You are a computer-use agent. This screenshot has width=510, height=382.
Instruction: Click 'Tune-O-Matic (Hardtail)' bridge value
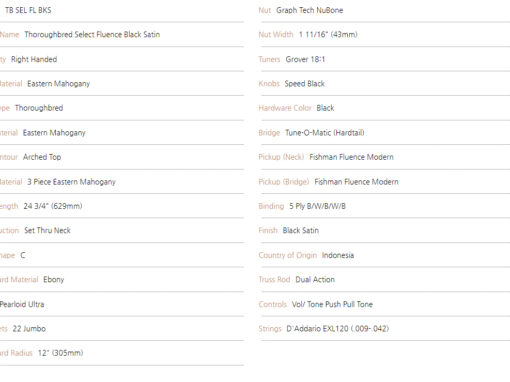coord(325,133)
